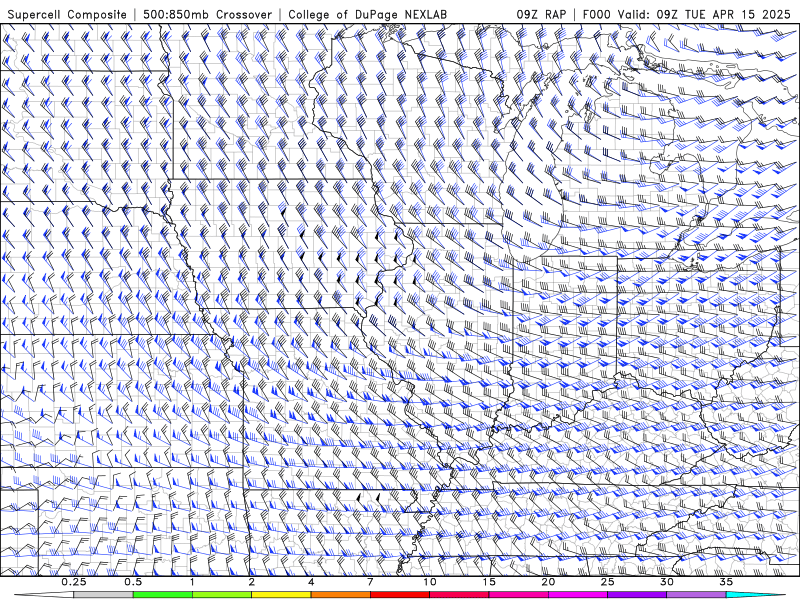
Task: Click the legend value 25
Action: (608, 582)
